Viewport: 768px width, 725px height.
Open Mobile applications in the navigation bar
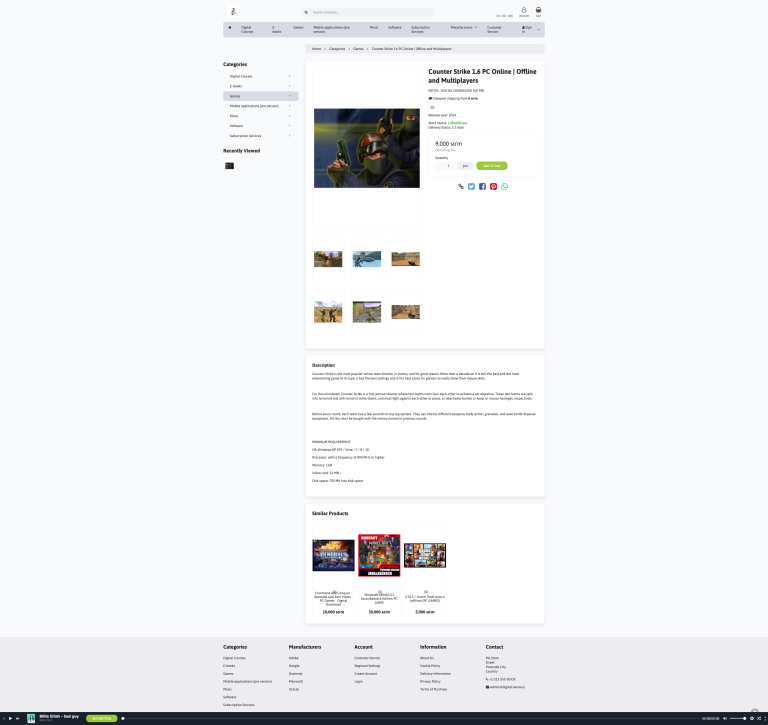coord(332,29)
